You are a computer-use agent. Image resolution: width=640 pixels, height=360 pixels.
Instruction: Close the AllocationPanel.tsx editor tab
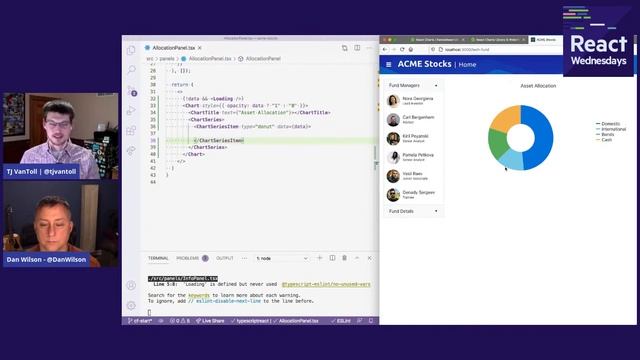click(x=200, y=48)
